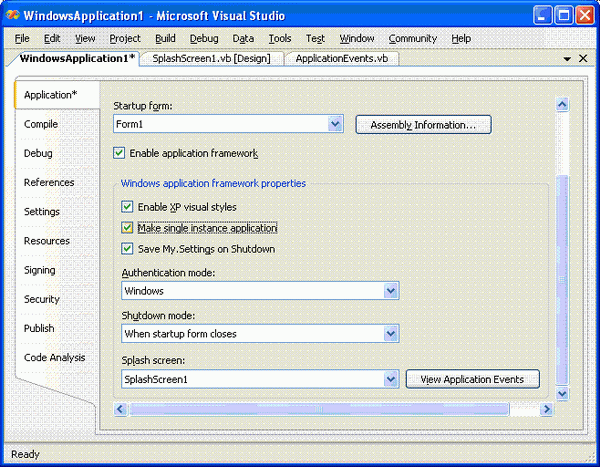Minimize the Visual Studio window
The width and height of the screenshot is (600, 467).
543,15
